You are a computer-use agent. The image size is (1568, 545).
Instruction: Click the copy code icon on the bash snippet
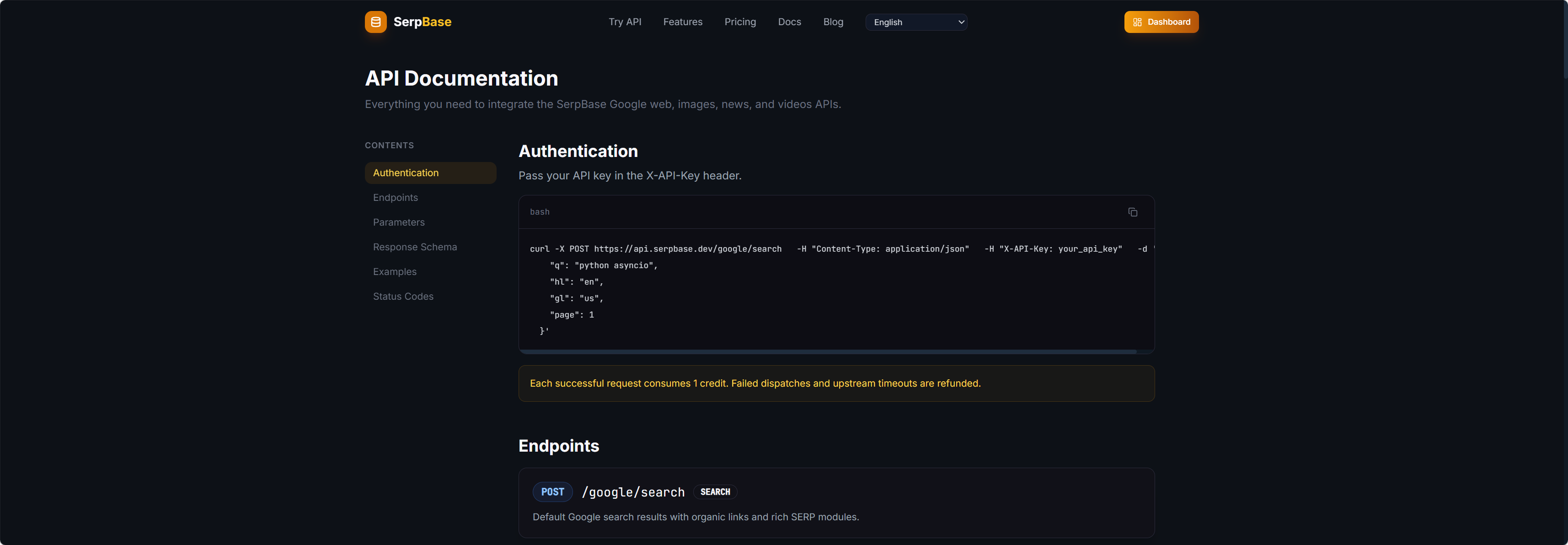pyautogui.click(x=1133, y=212)
